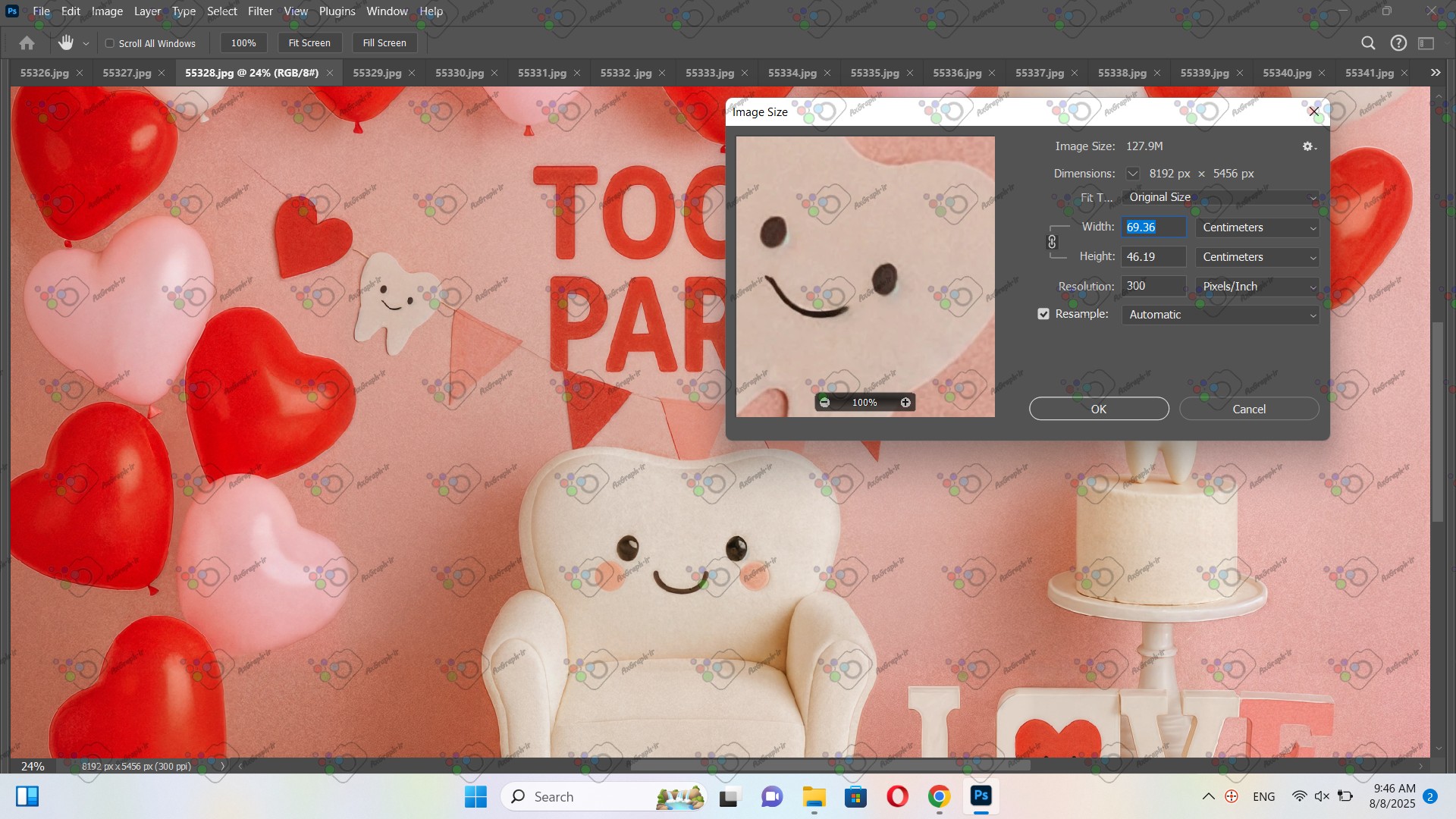This screenshot has height=819, width=1456.
Task: Zoom out the Image Size preview
Action: tap(824, 403)
